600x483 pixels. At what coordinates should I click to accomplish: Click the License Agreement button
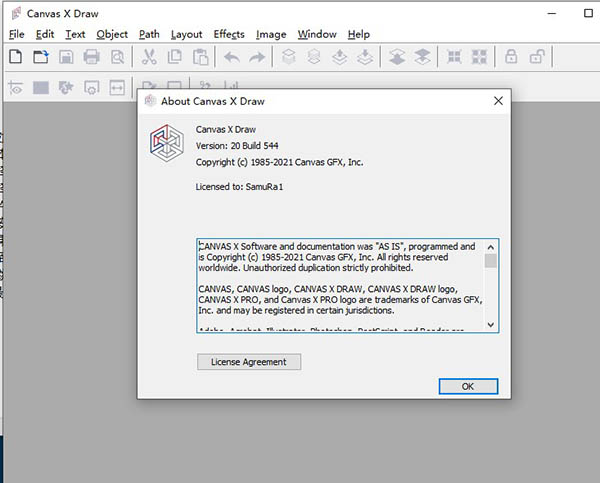tap(249, 362)
